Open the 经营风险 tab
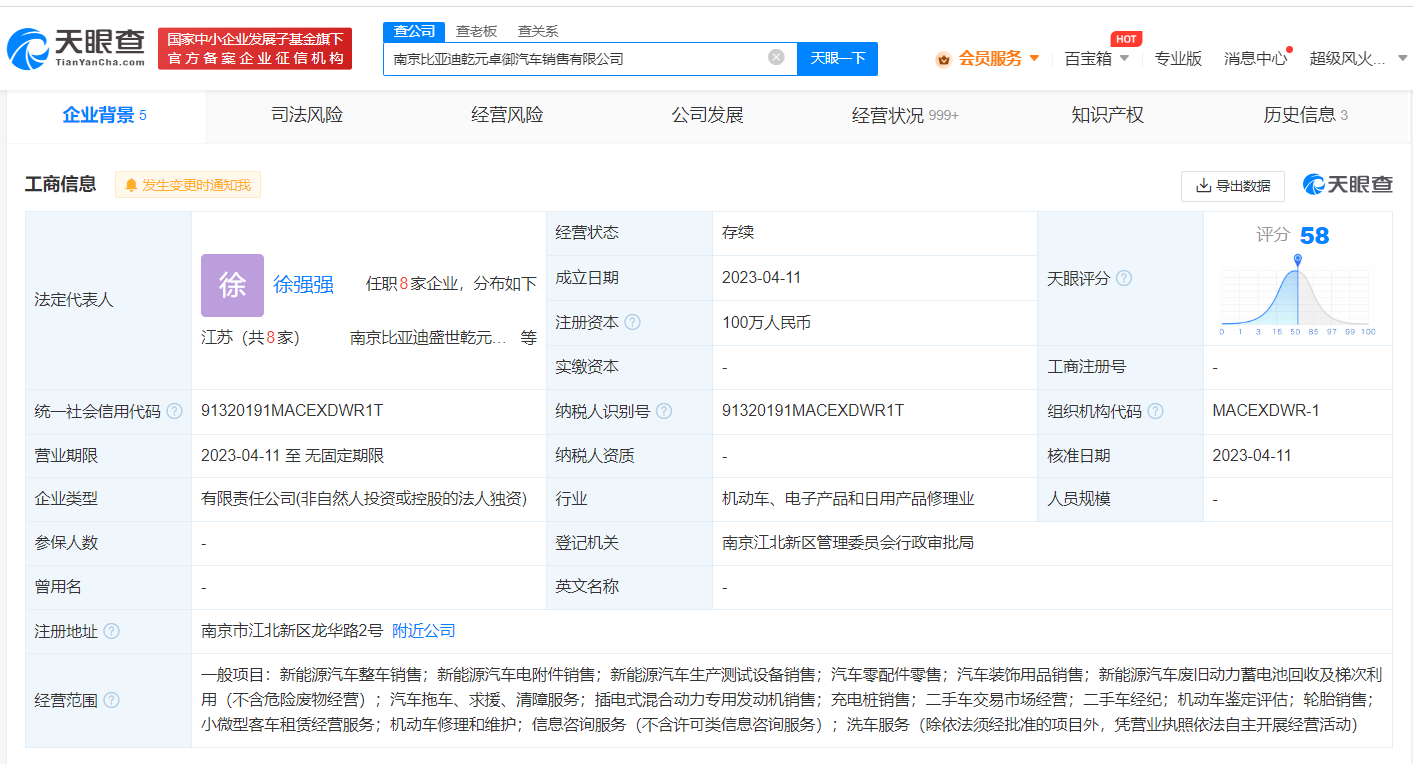The height and width of the screenshot is (764, 1413). tap(507, 115)
